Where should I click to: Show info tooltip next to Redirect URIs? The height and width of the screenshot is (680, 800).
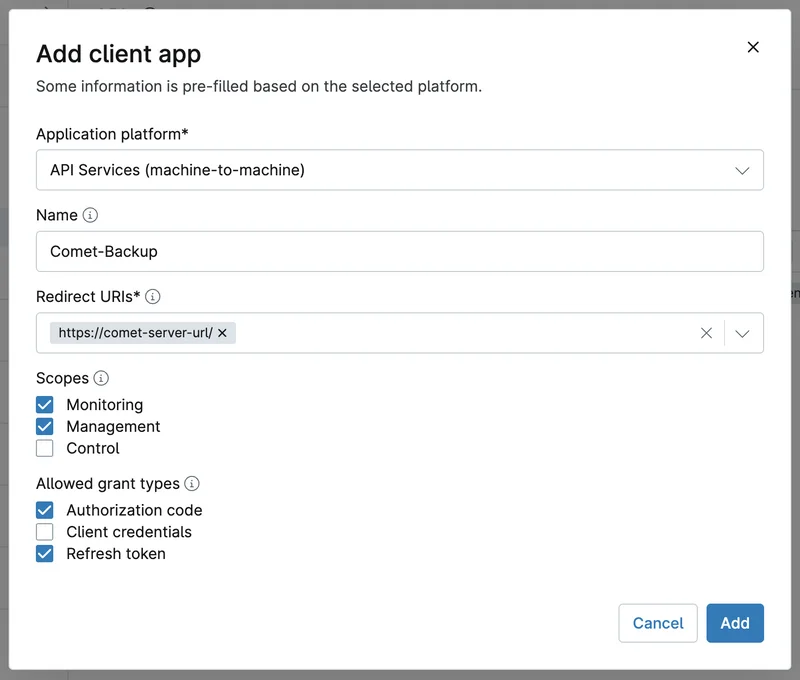tap(153, 296)
